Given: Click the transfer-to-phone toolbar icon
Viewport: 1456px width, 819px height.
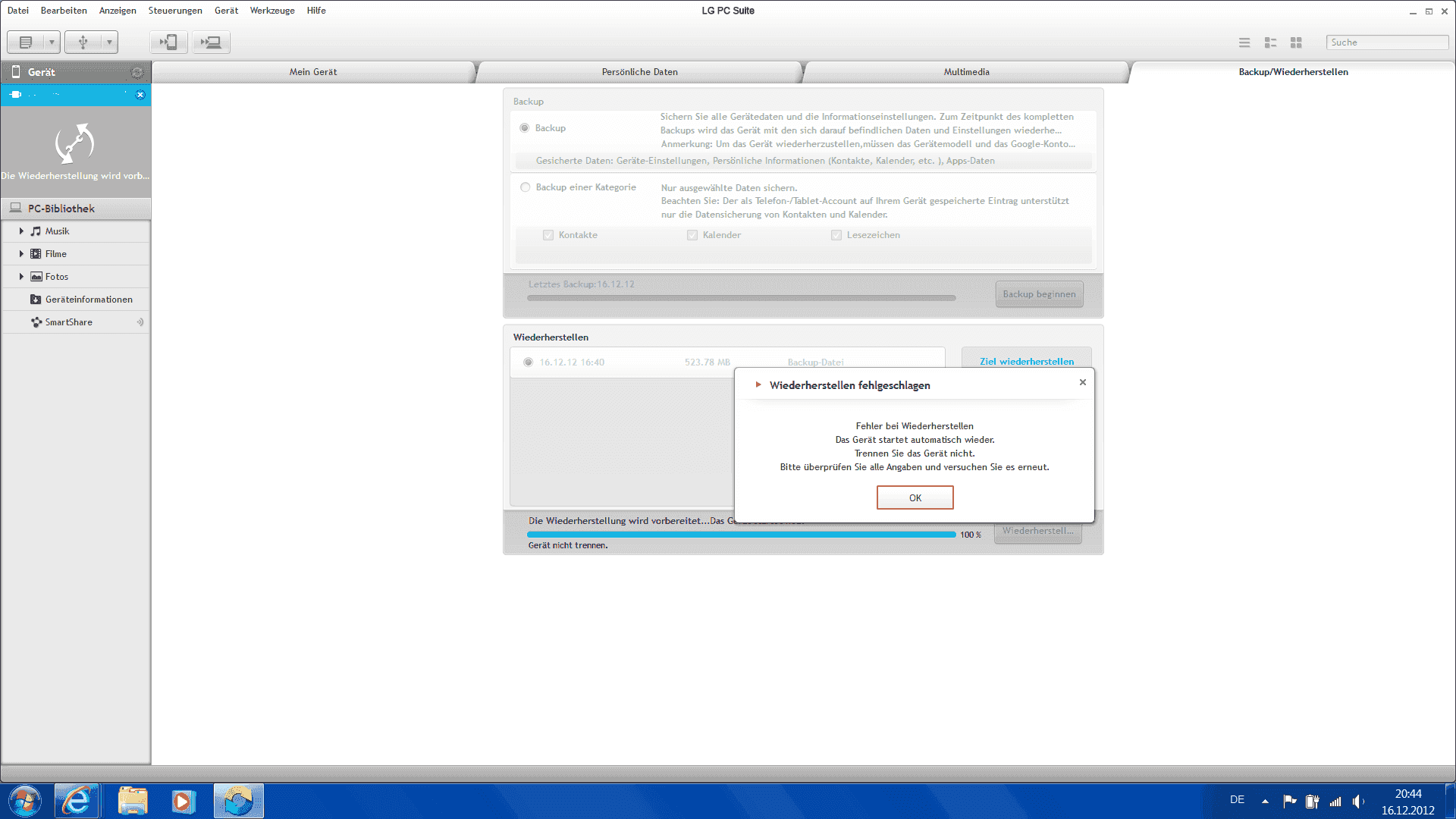Looking at the screenshot, I should (168, 42).
